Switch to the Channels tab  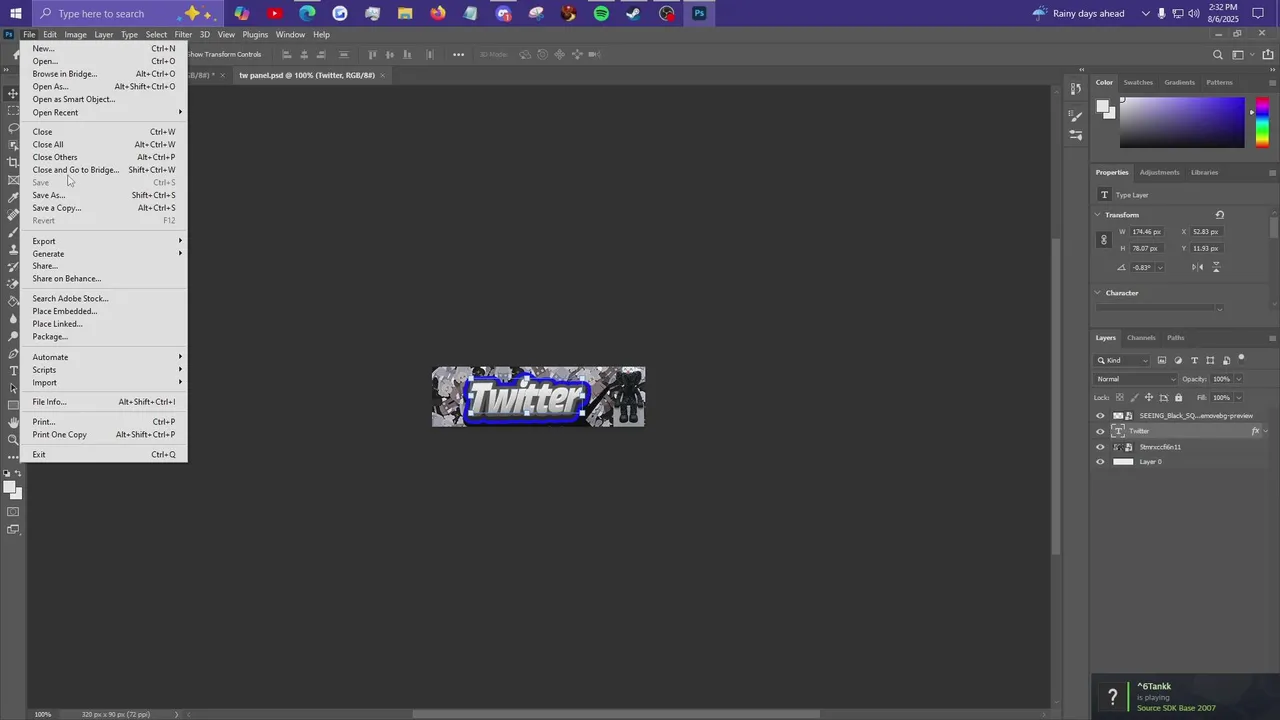coord(1141,337)
